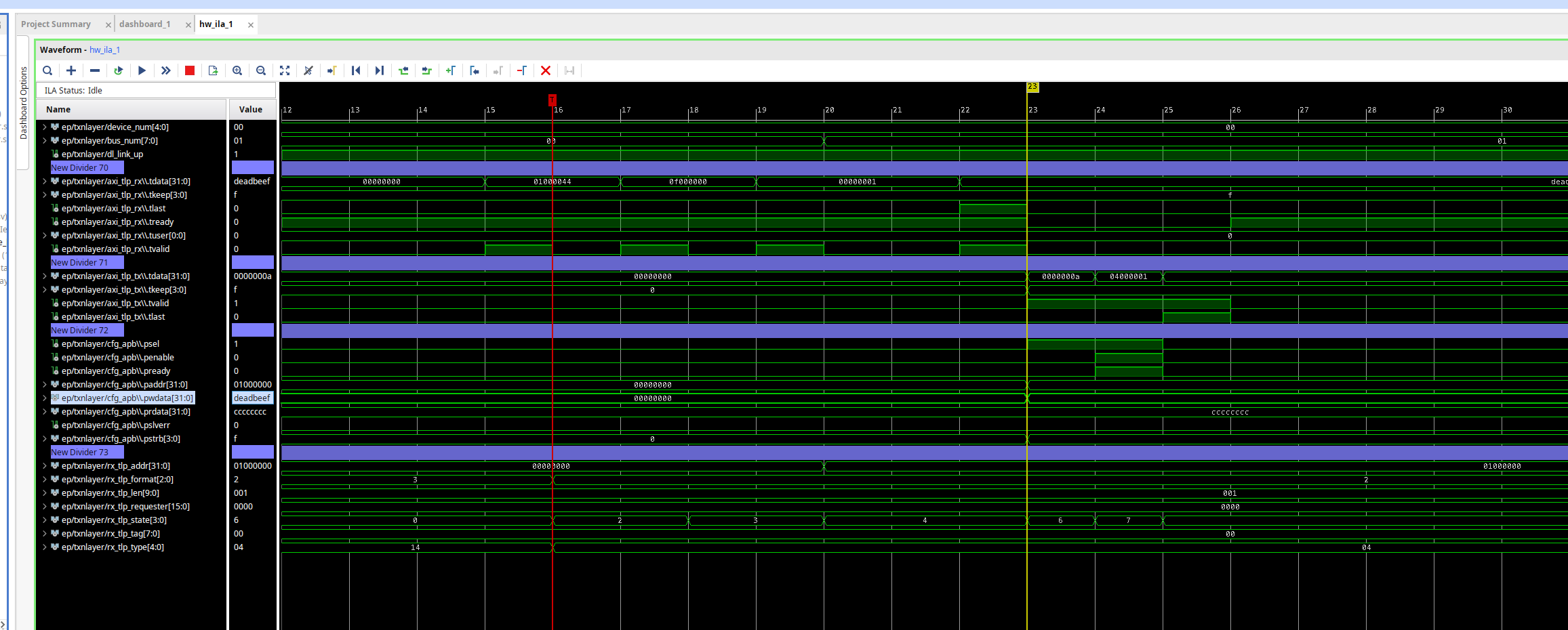Open the dashboard_1 tab
Viewport: 1568px width, 630px height.
144,24
